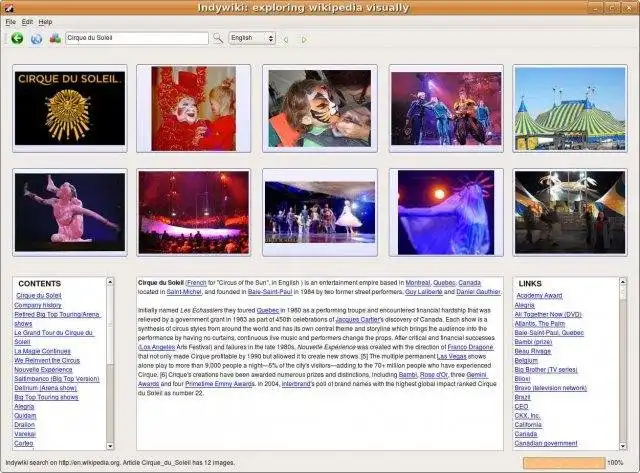Click Links panel scroll down arrow
Viewport: 640px width, 473px height.
click(622, 446)
